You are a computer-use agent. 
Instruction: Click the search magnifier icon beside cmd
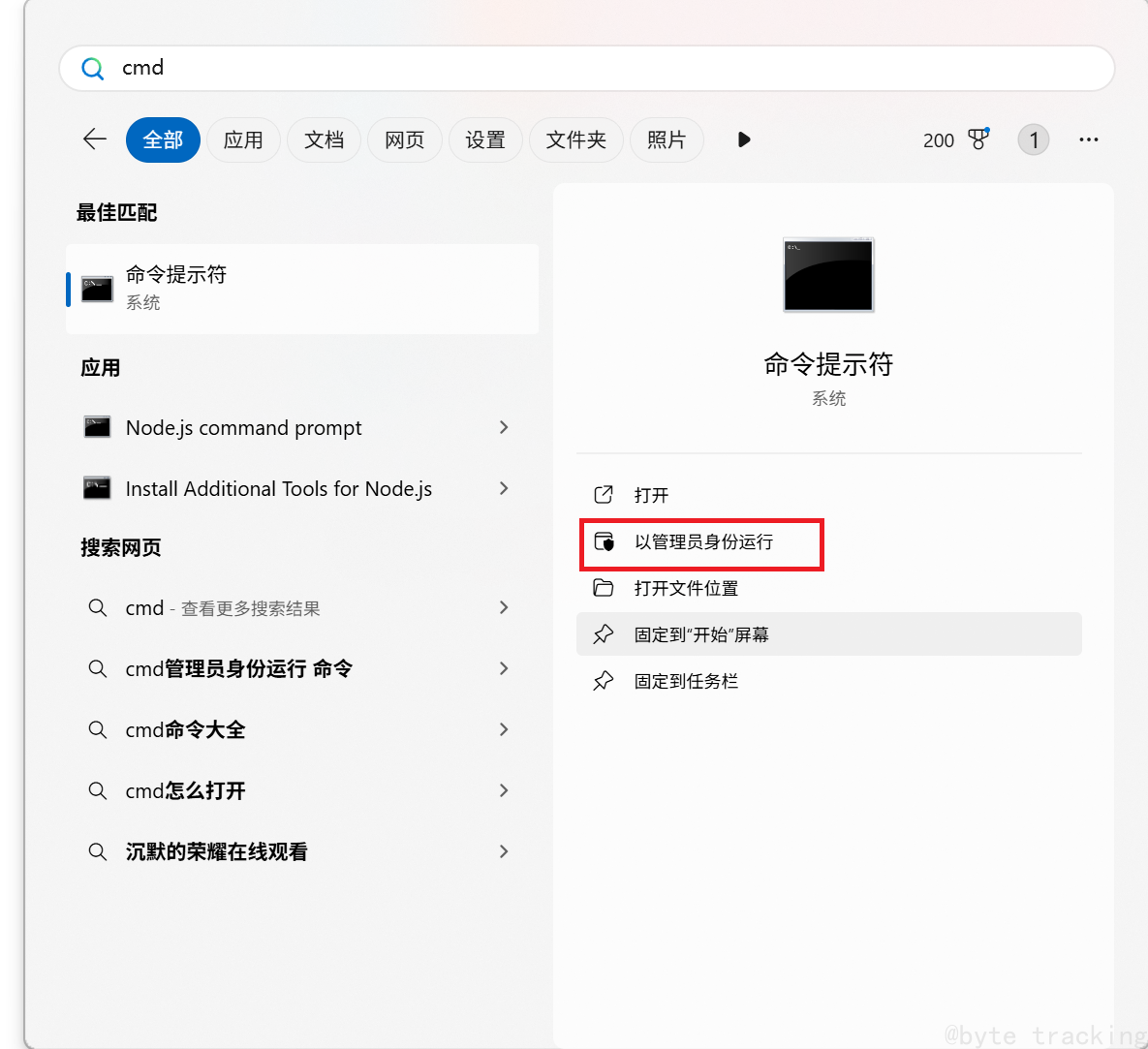(x=92, y=69)
